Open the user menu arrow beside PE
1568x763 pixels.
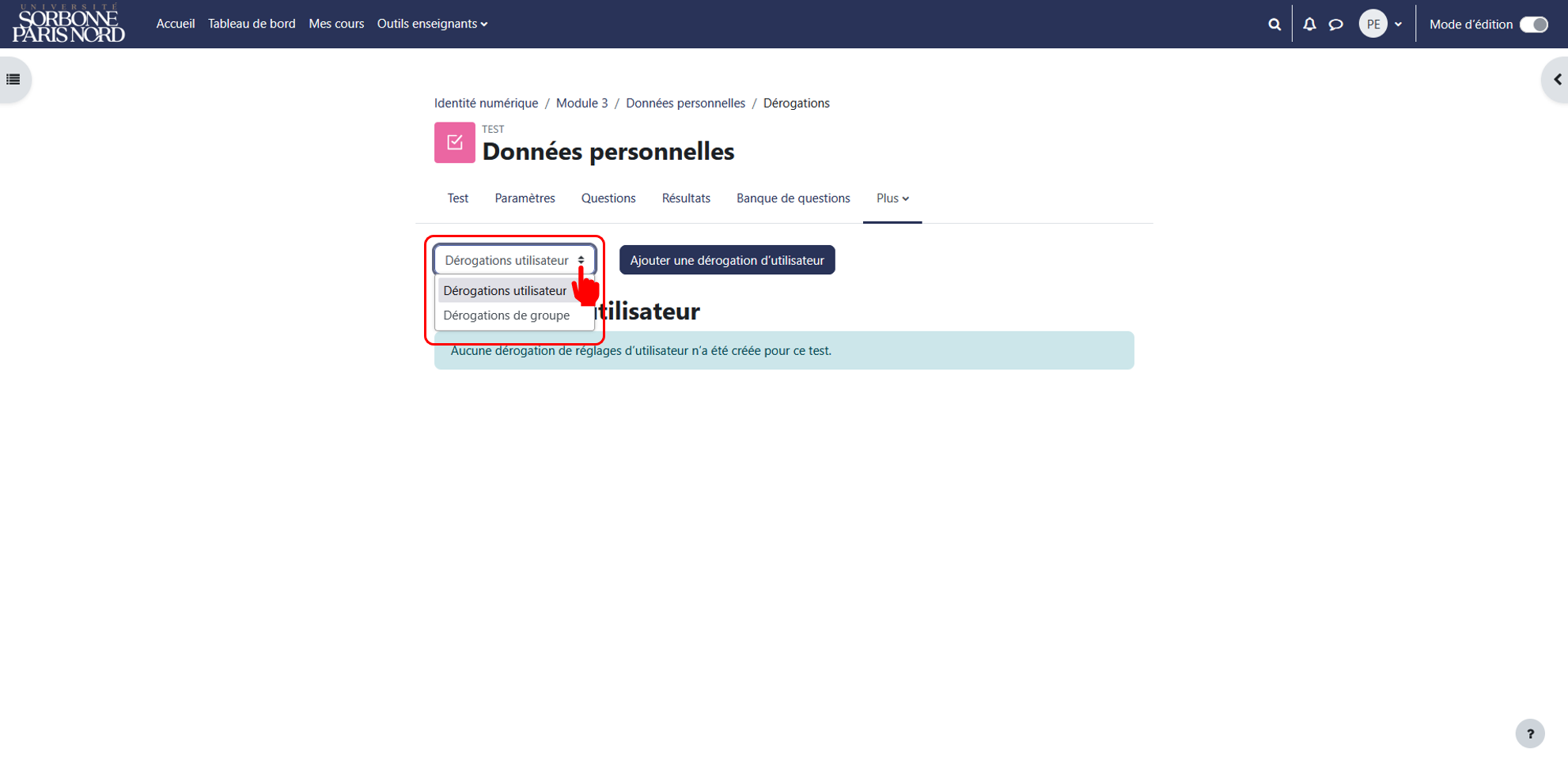click(1398, 24)
